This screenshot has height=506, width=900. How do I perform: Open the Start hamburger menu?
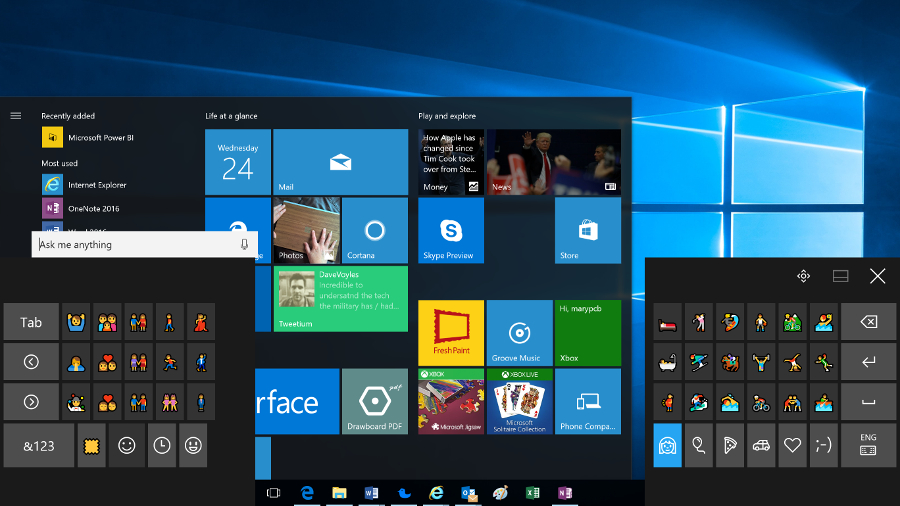pos(15,116)
